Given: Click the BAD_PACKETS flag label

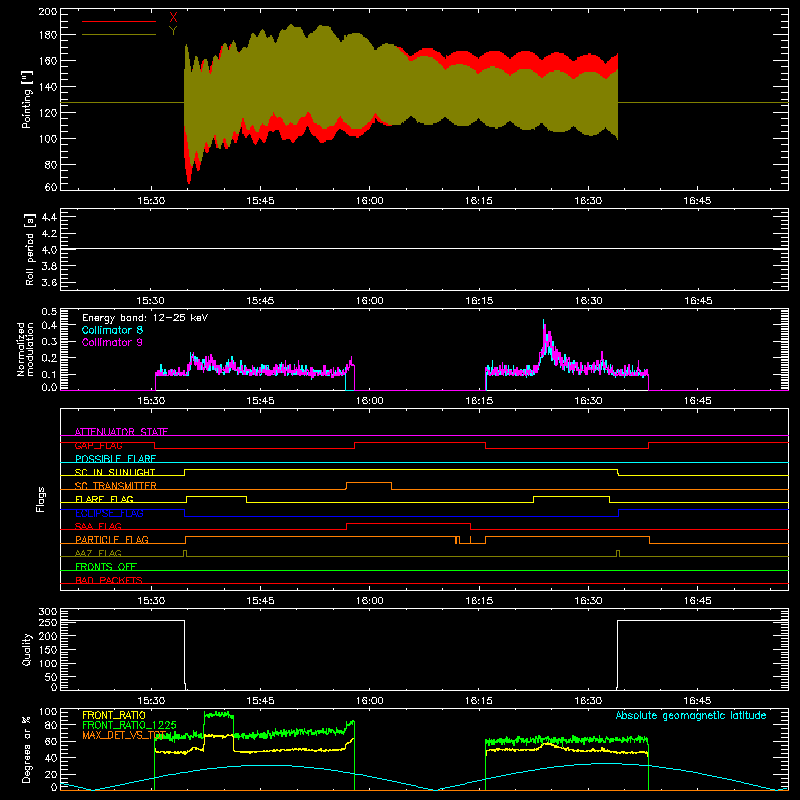Looking at the screenshot, I should click(x=109, y=580).
